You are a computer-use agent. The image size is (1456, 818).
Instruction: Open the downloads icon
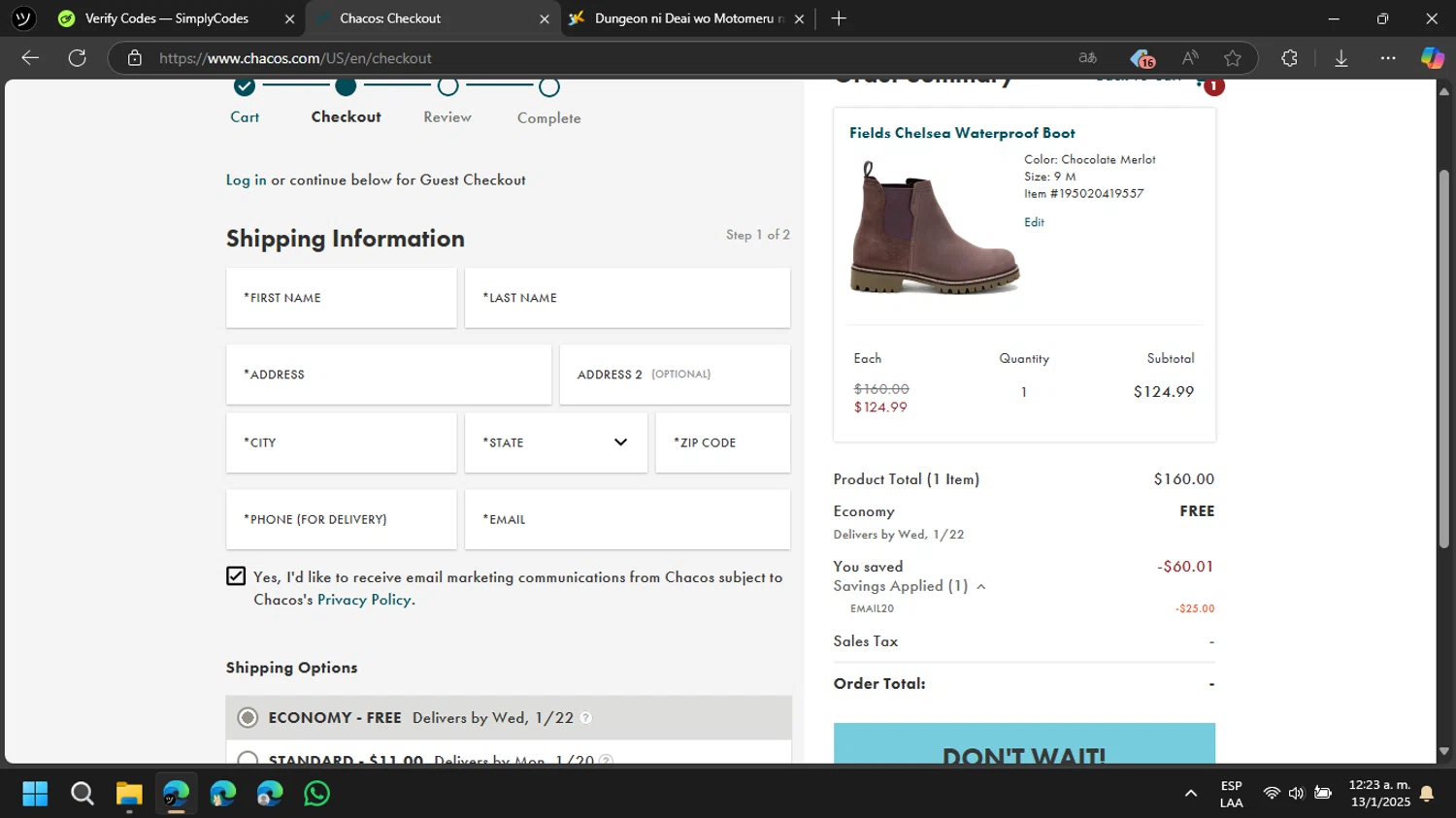coord(1341,58)
